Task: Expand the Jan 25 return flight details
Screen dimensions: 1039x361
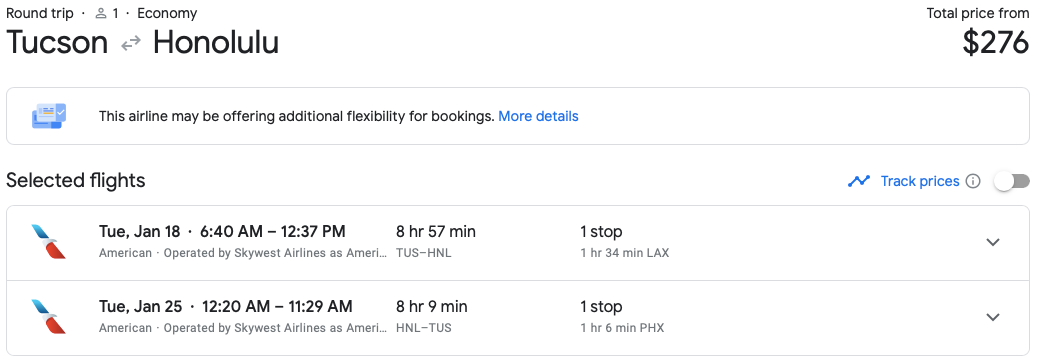Action: (x=993, y=317)
